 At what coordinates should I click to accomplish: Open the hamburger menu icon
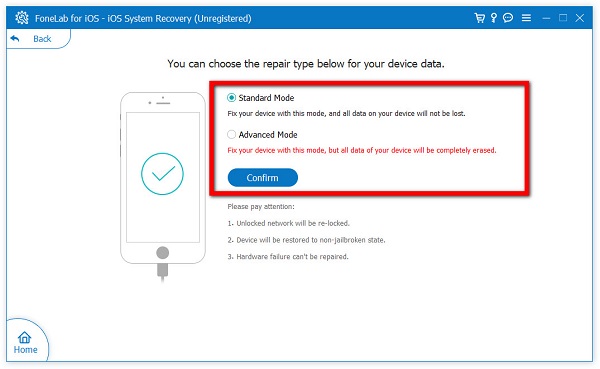pyautogui.click(x=526, y=18)
